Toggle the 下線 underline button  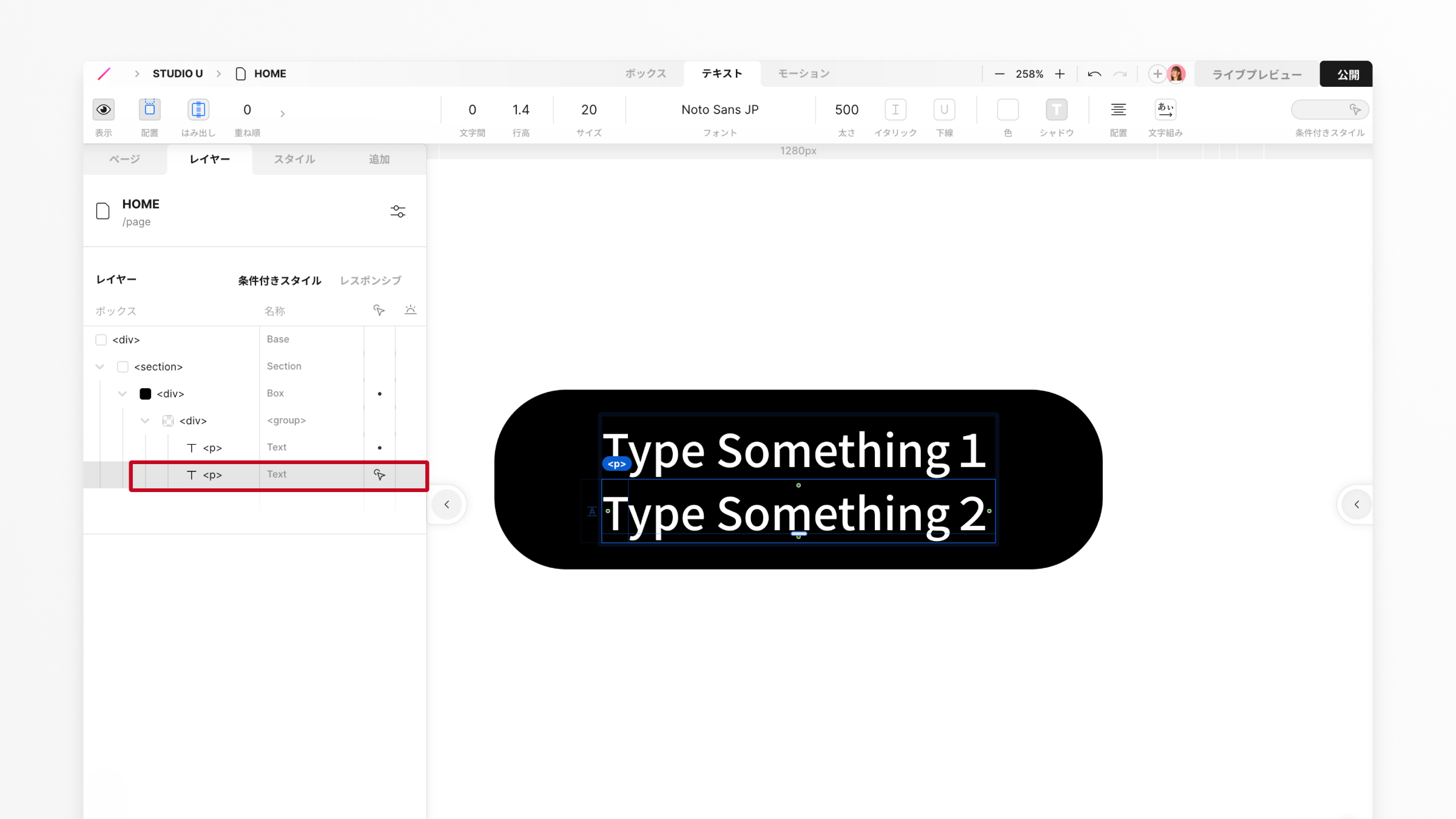[x=944, y=110]
